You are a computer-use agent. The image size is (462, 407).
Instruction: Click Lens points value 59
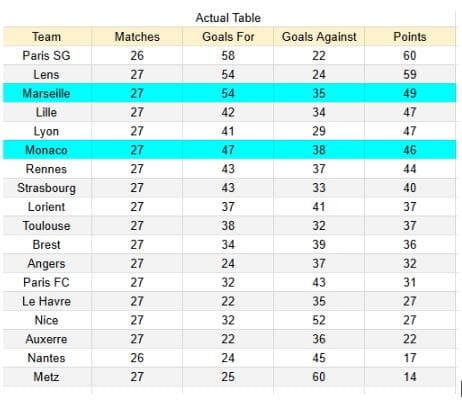pos(410,74)
